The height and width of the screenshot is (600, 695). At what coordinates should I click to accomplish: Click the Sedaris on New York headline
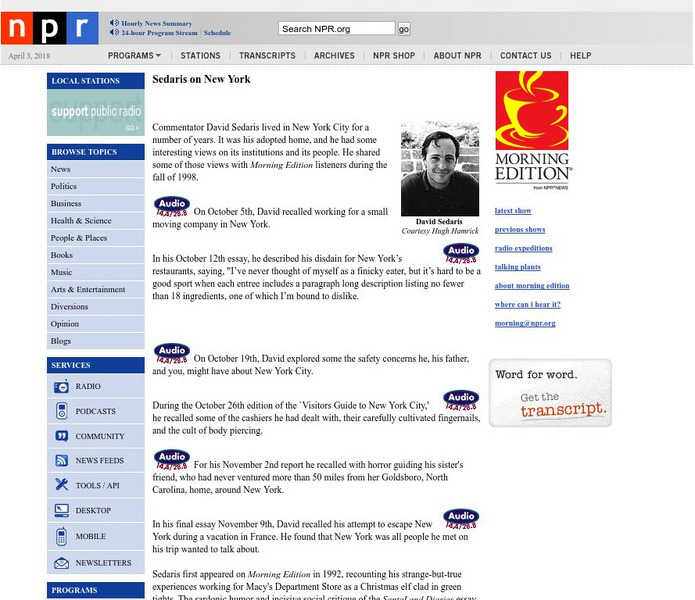click(201, 79)
